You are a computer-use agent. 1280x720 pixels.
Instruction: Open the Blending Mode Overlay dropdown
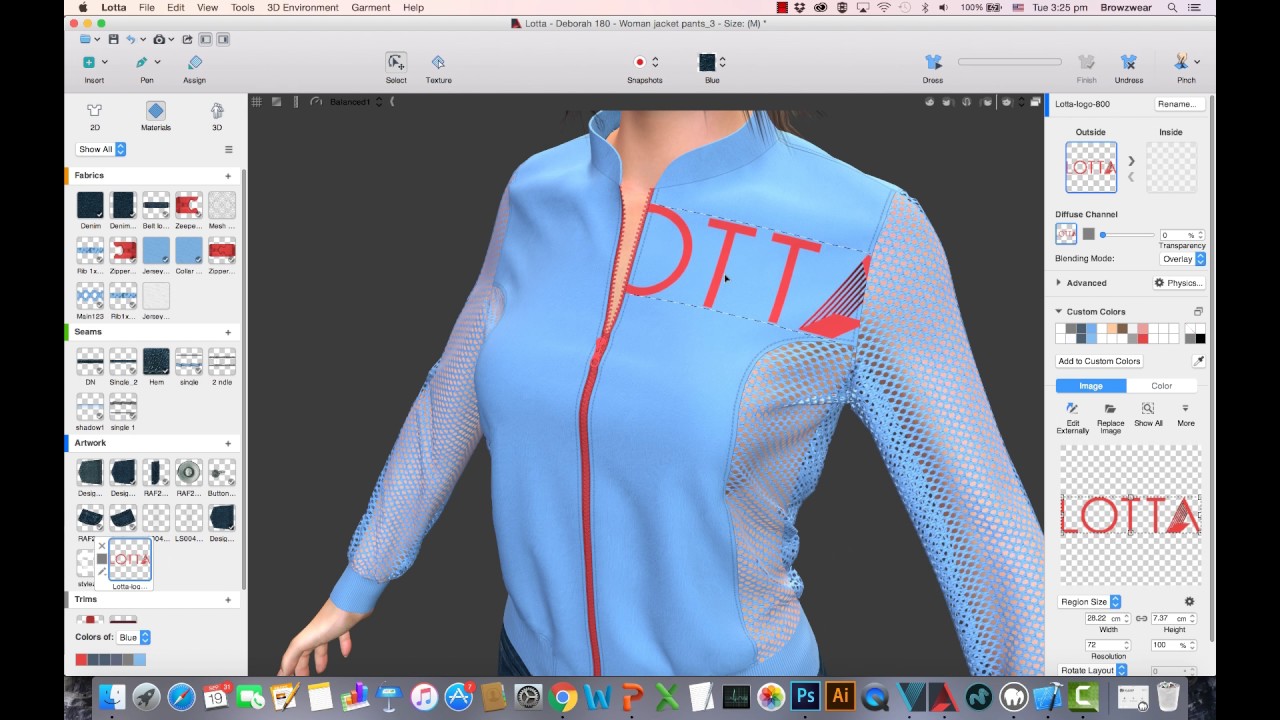pos(1183,259)
